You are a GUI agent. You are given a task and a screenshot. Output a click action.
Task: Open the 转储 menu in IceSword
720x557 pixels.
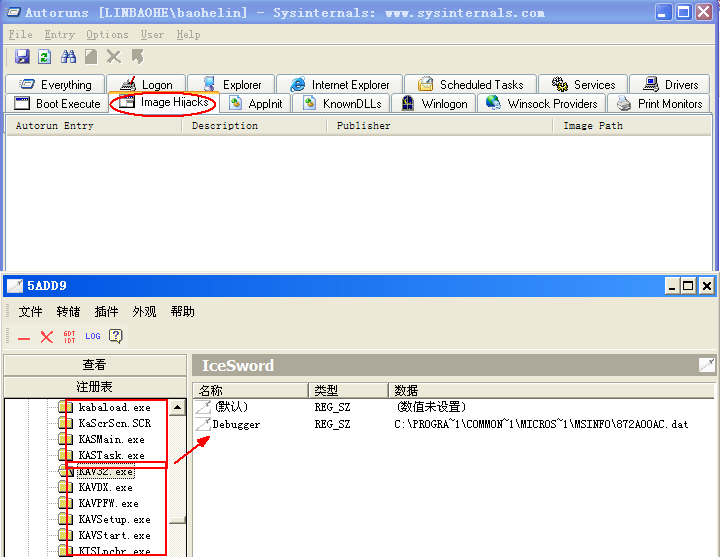pyautogui.click(x=68, y=312)
